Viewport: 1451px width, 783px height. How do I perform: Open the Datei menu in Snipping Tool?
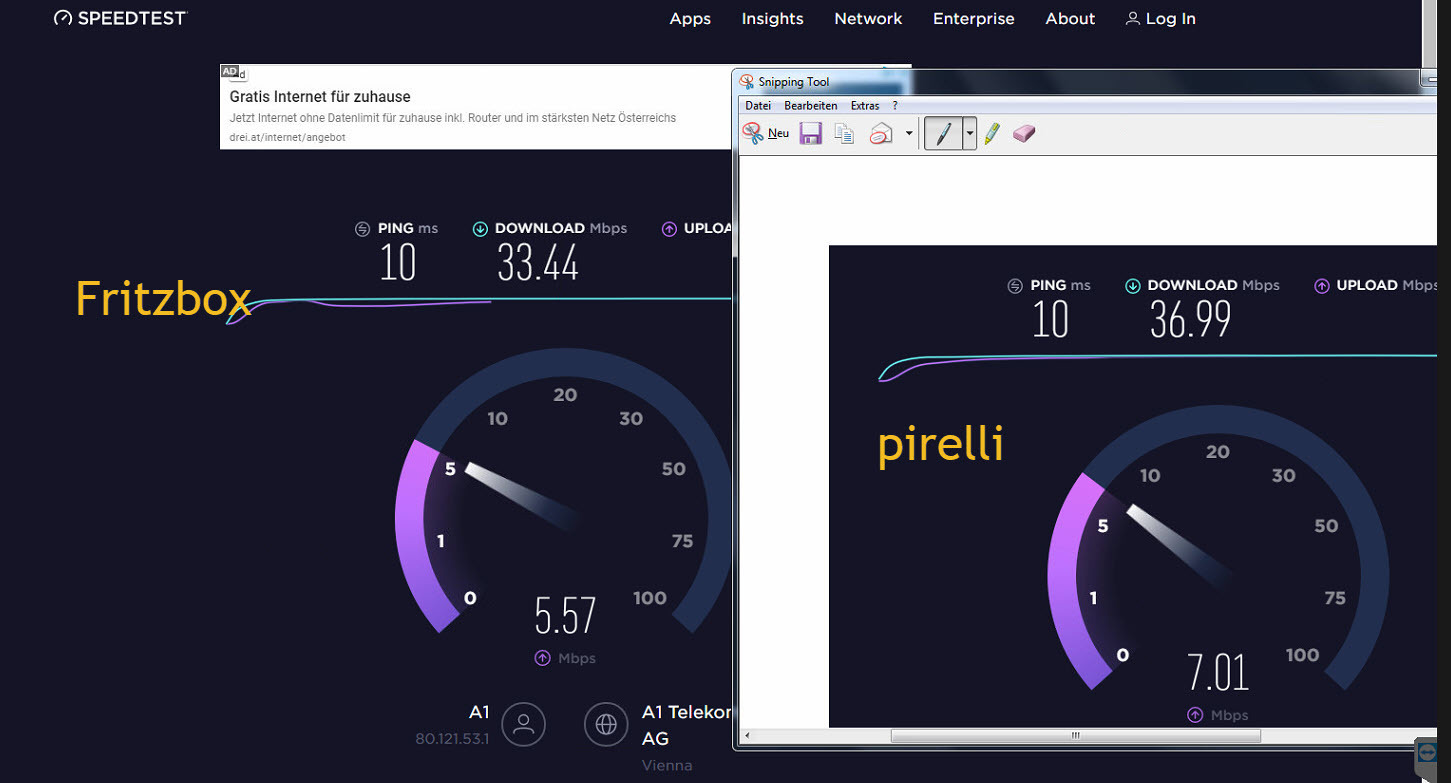pyautogui.click(x=758, y=105)
